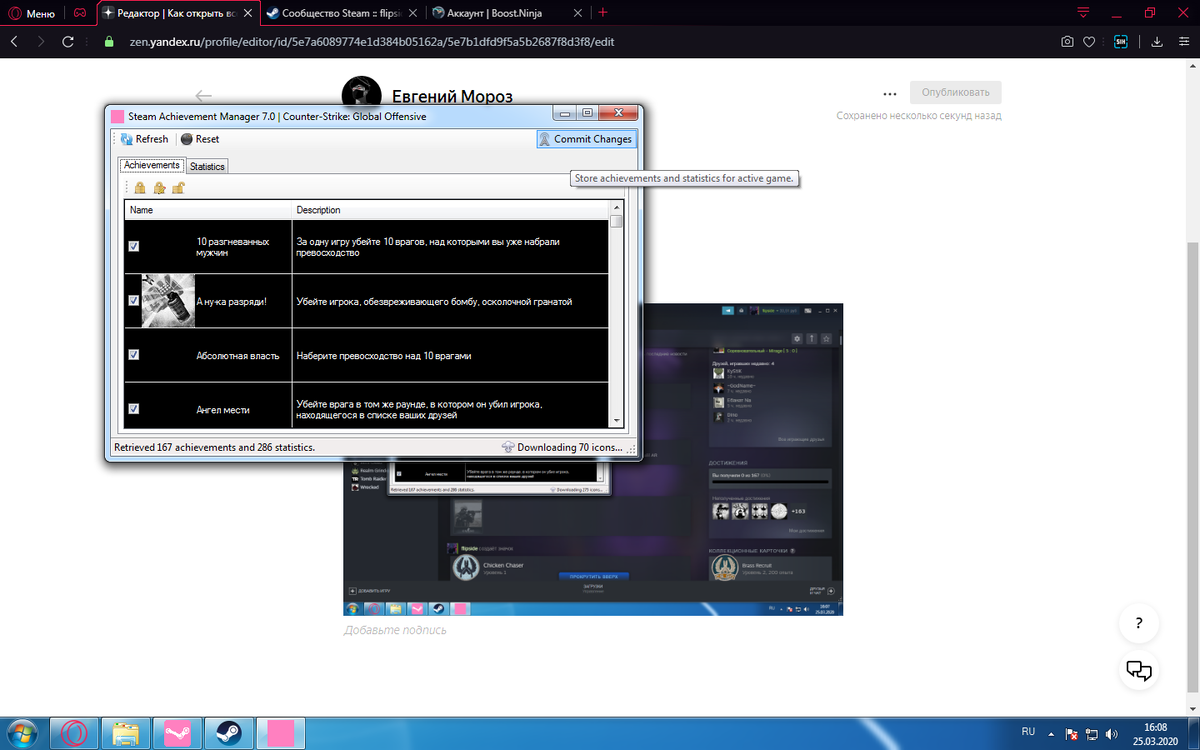Image resolution: width=1200 pixels, height=750 pixels.
Task: Click the Opera GX Corner gamepad icon
Action: (x=80, y=14)
